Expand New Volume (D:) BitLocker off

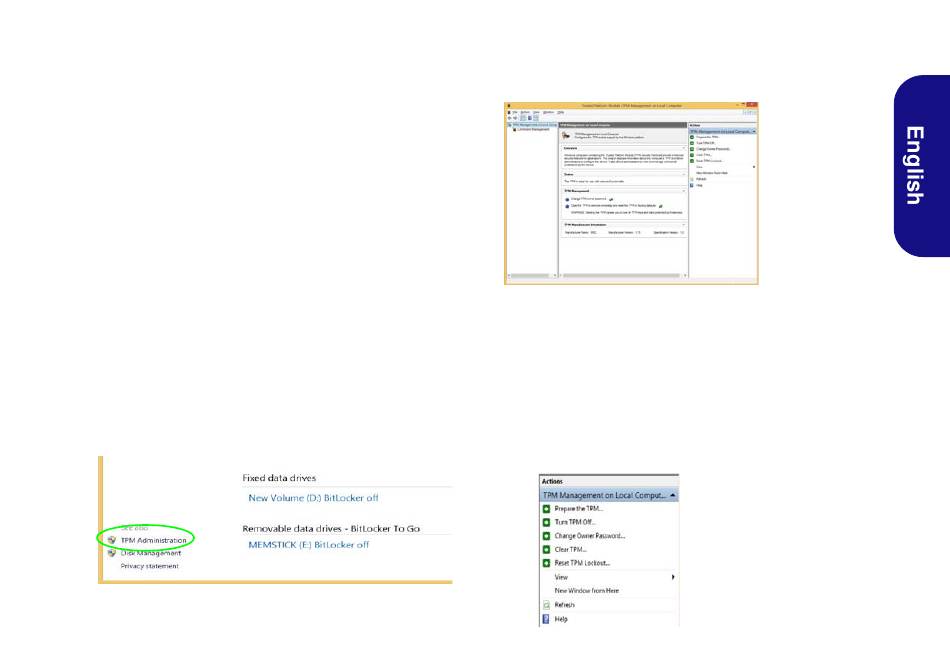pyautogui.click(x=313, y=498)
